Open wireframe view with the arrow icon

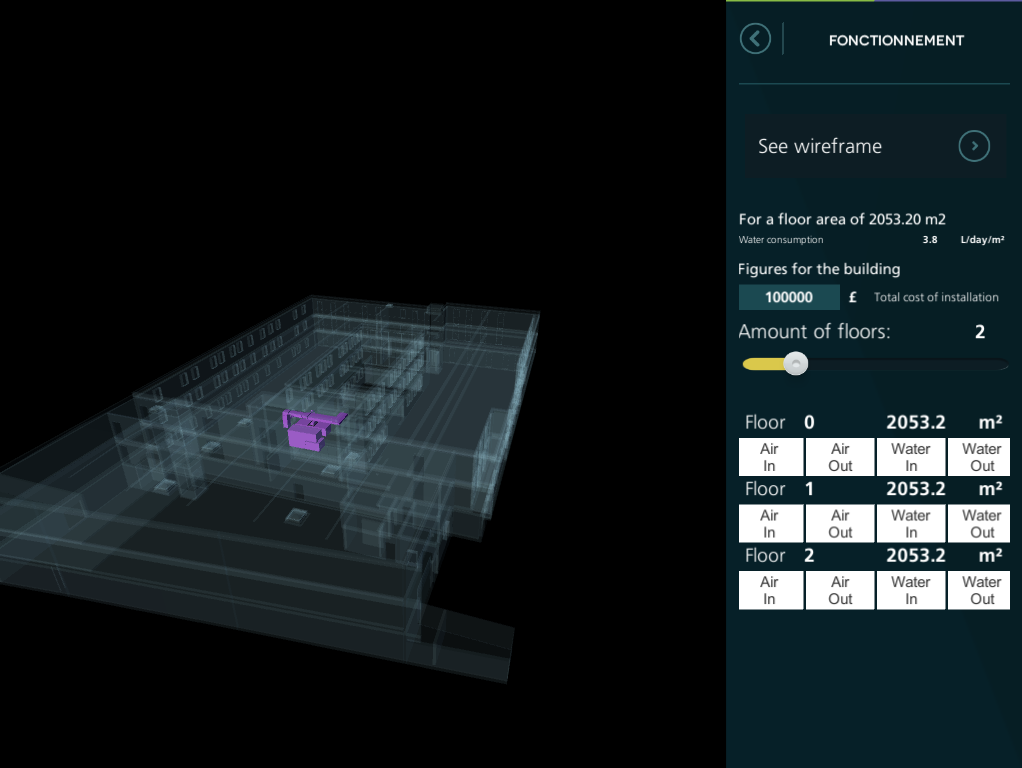click(x=973, y=146)
